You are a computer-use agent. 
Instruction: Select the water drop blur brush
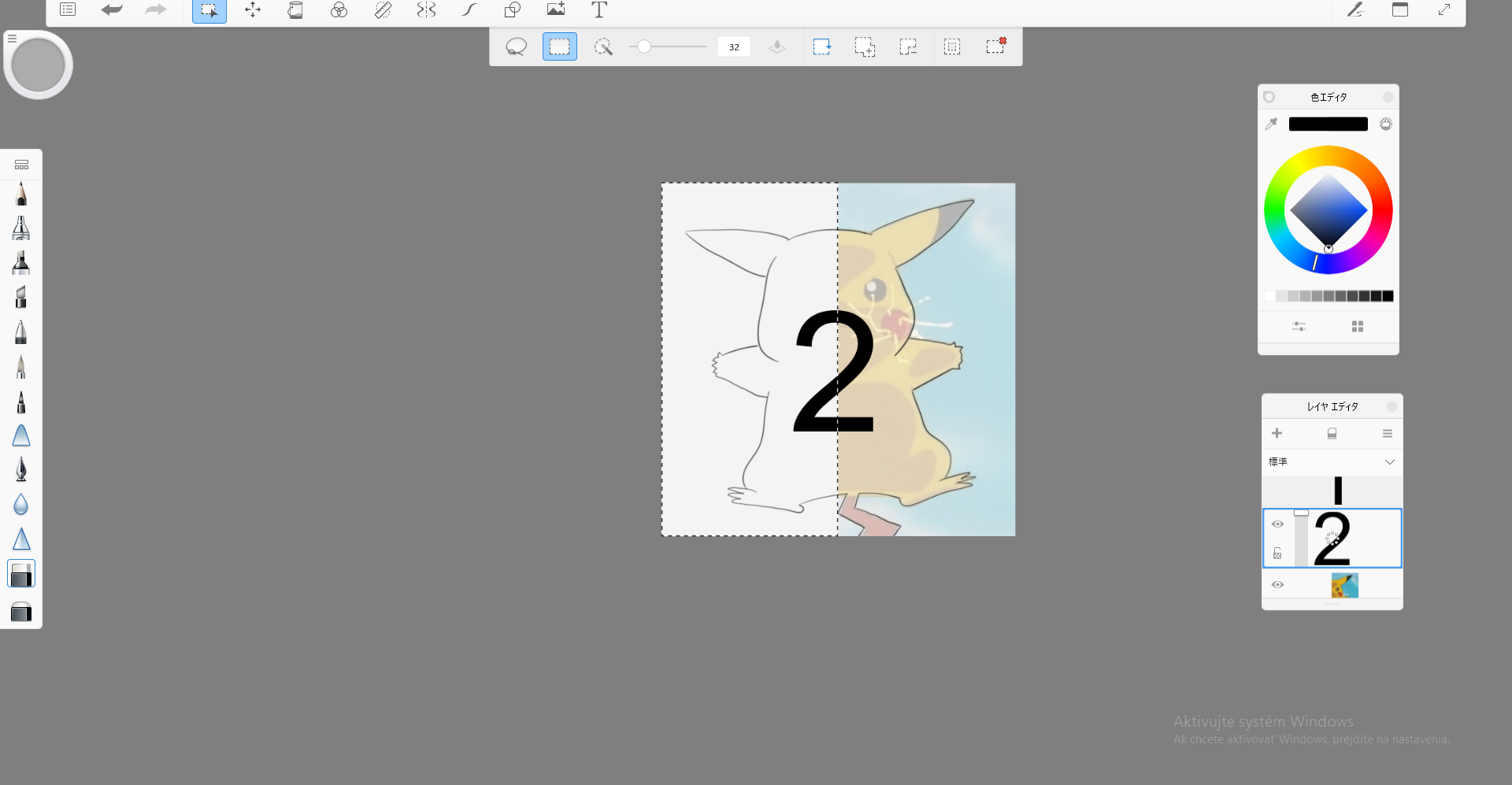[x=21, y=504]
